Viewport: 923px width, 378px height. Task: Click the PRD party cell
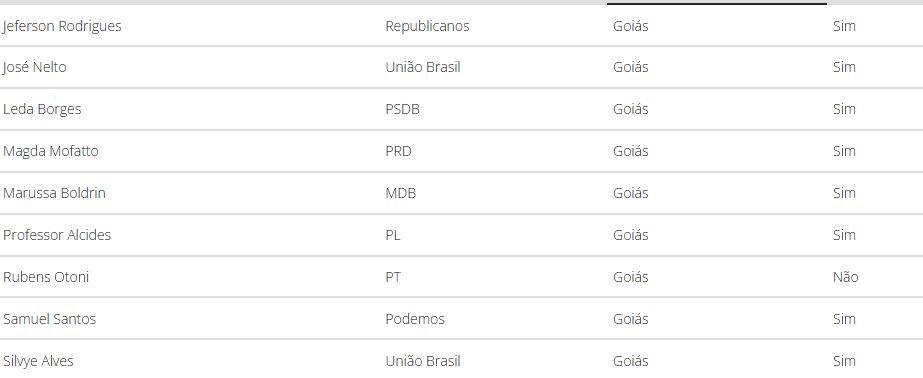click(399, 151)
